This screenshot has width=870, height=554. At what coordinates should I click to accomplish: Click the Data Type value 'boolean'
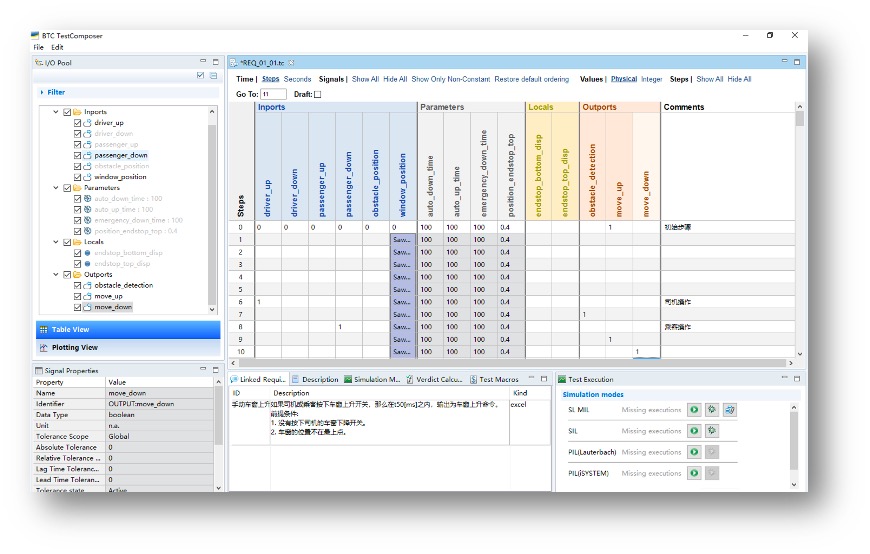click(122, 415)
